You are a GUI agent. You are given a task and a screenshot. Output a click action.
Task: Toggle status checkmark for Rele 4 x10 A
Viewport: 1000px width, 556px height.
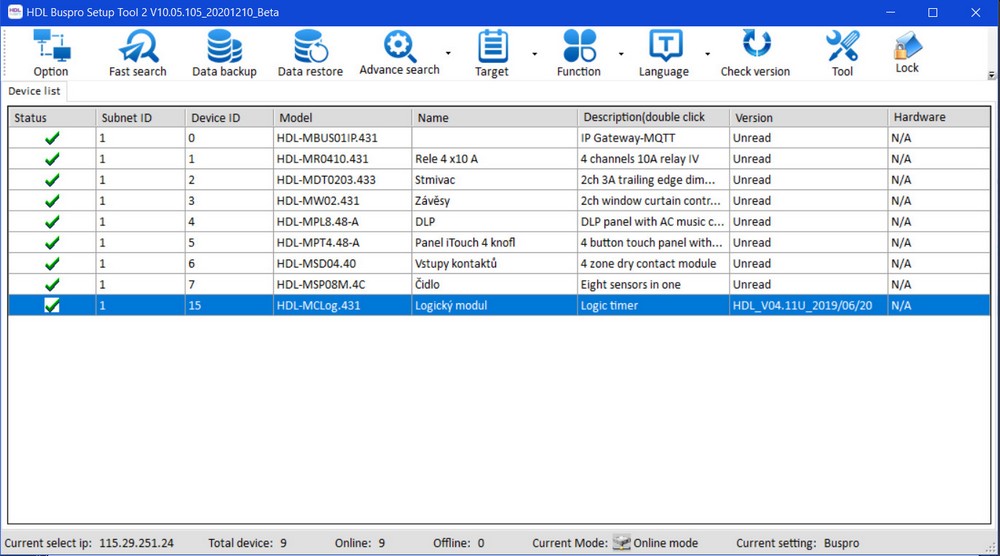click(x=52, y=159)
